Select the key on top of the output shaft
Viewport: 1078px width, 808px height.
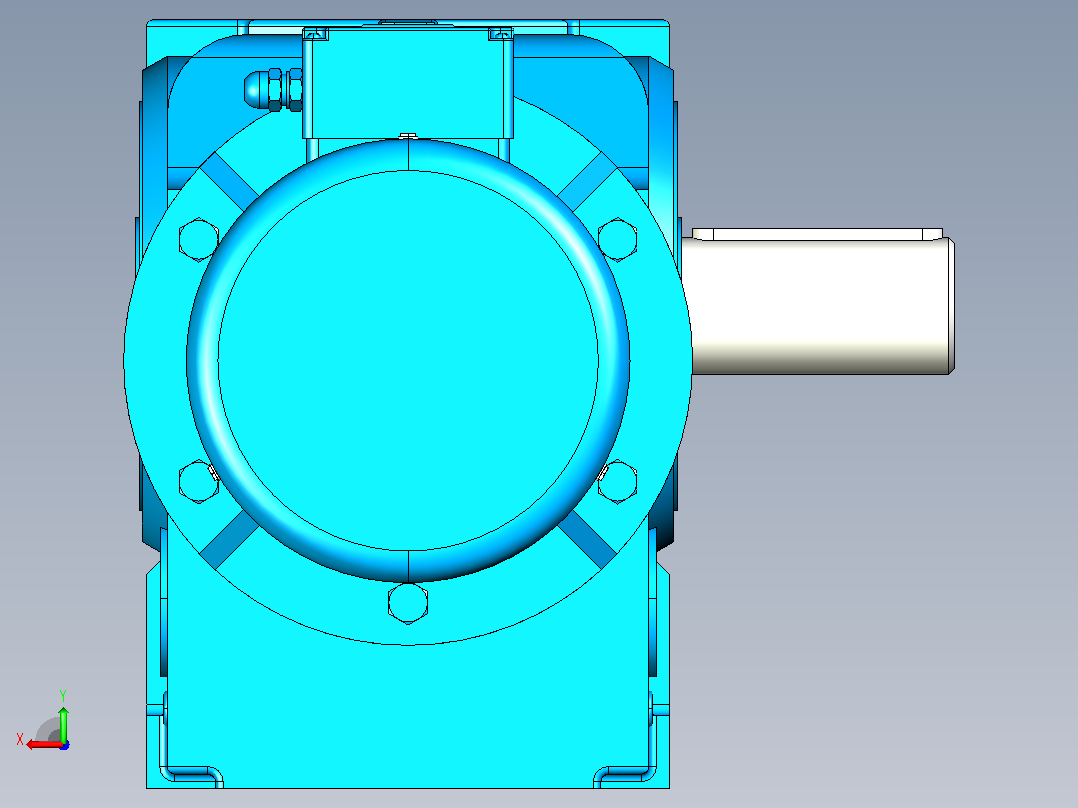(817, 234)
